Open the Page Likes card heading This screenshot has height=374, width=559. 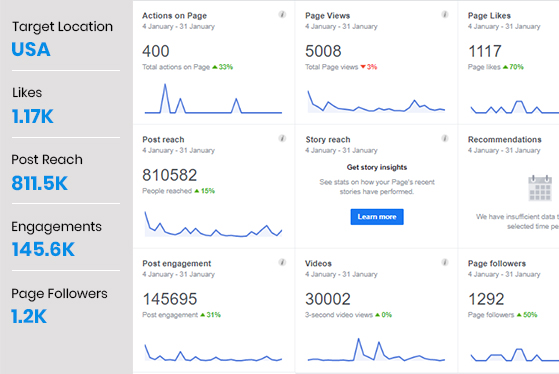489,16
